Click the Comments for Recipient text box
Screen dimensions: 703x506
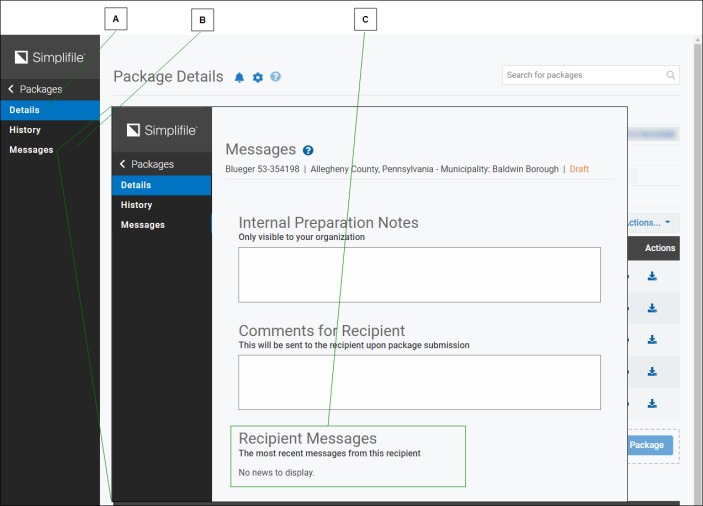pos(419,382)
